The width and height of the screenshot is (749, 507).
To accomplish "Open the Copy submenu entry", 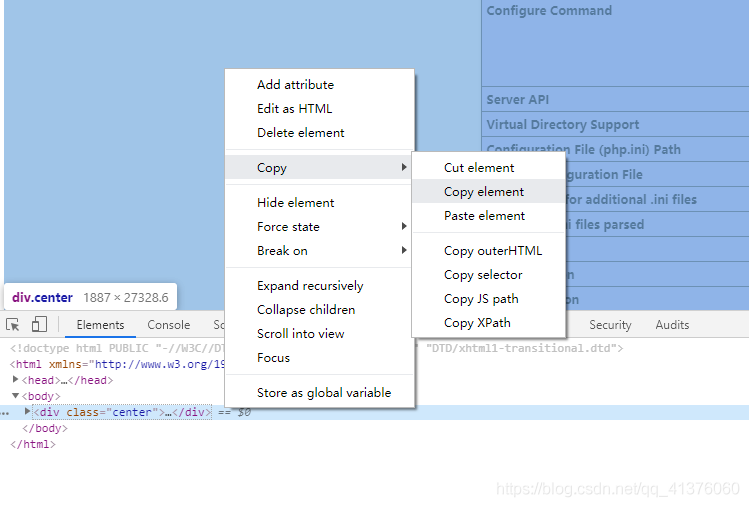I will pyautogui.click(x=319, y=167).
